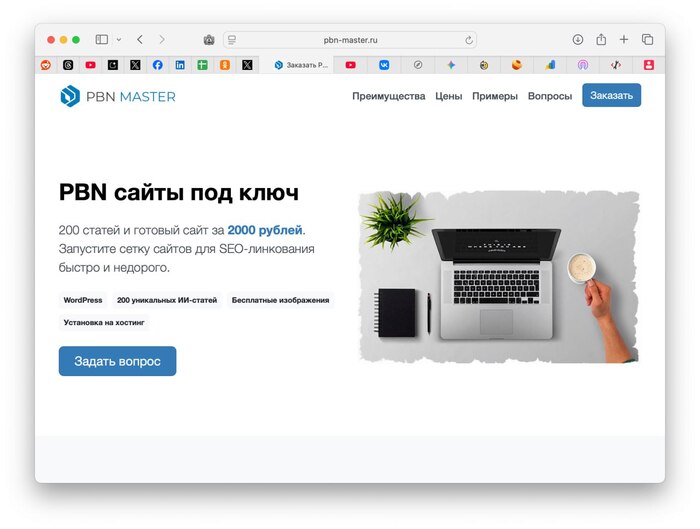Switch to the Reddit pinned tab
This screenshot has width=700, height=529.
pos(46,65)
